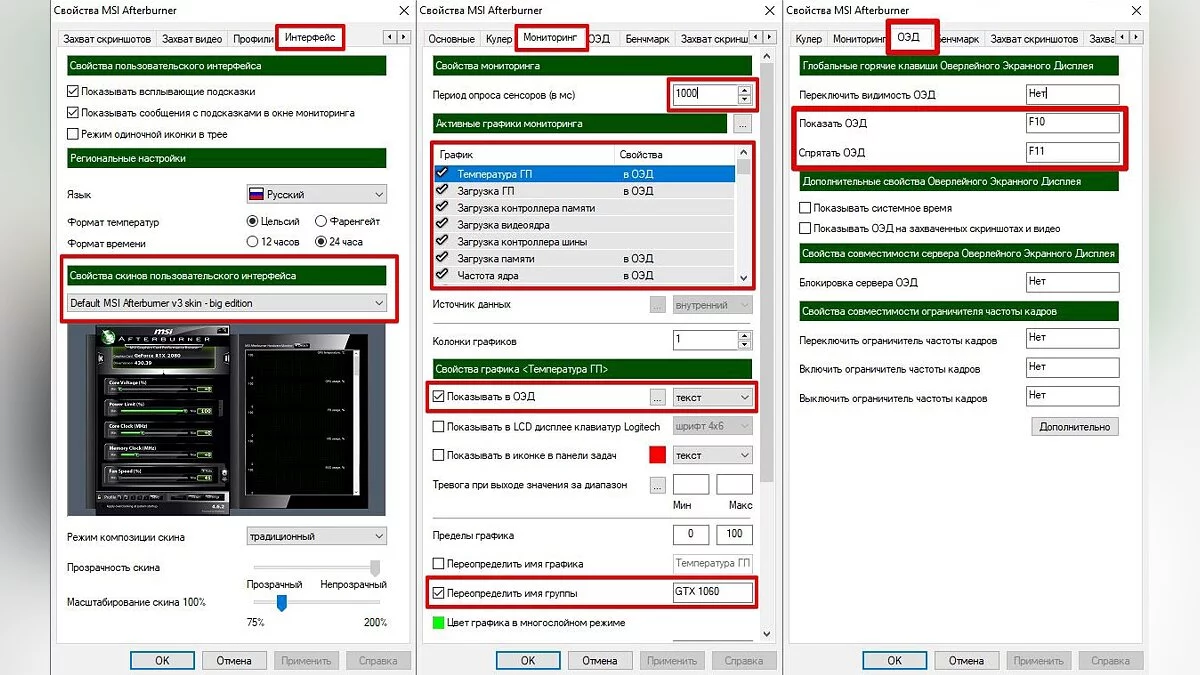The image size is (1200, 675).
Task: Enable Показывать системное время checkbox
Action: point(805,208)
